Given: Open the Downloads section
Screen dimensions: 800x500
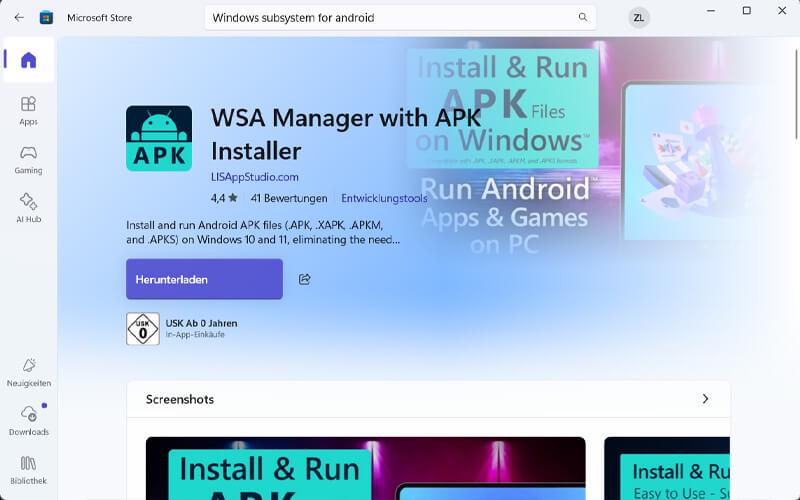Looking at the screenshot, I should click(29, 421).
